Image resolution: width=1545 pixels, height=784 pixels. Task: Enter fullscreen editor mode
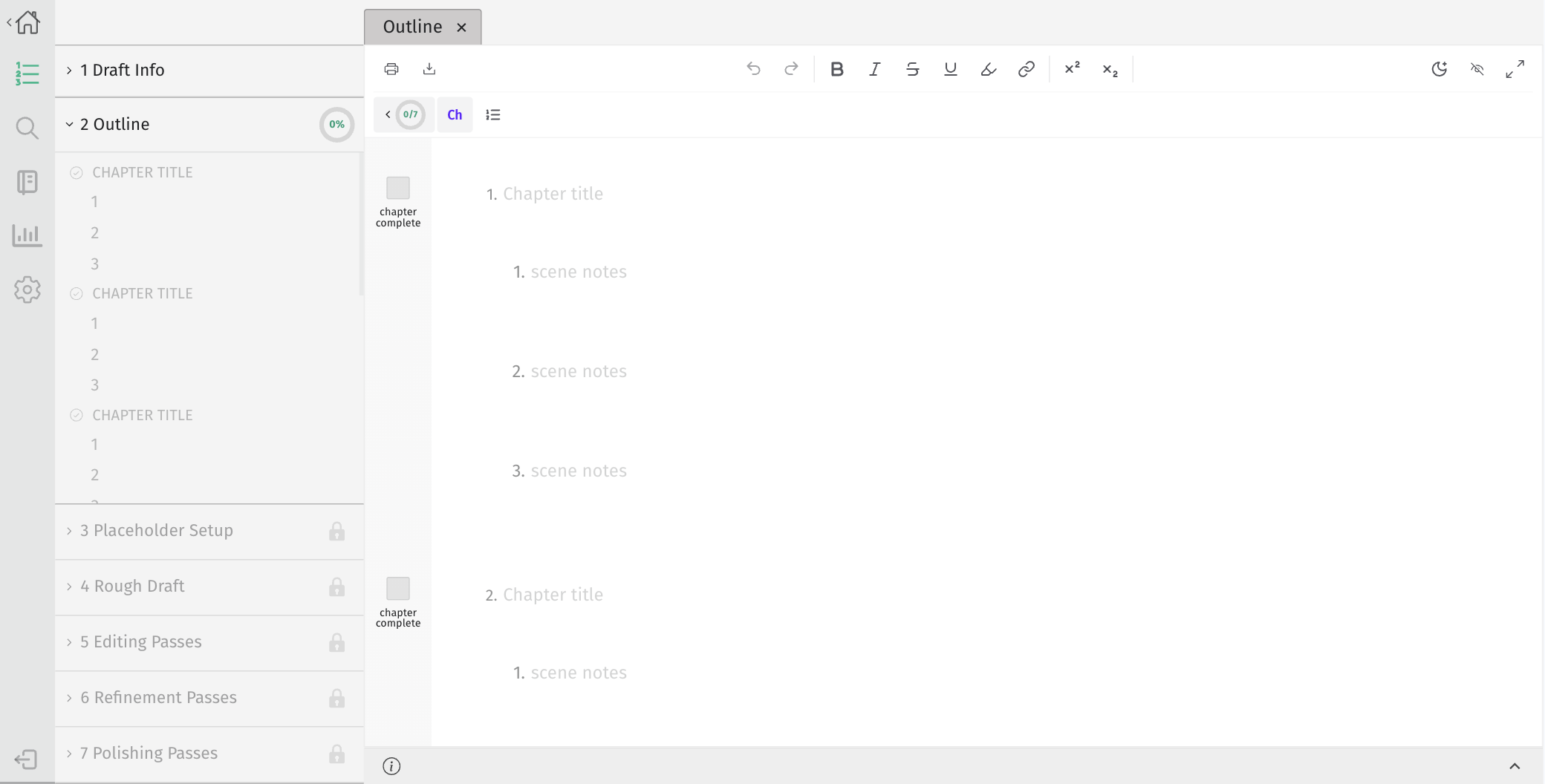pyautogui.click(x=1515, y=69)
